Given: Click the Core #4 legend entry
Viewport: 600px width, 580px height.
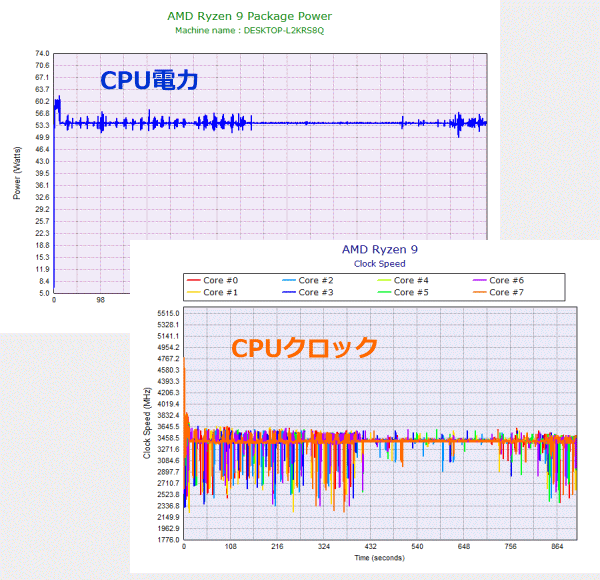Looking at the screenshot, I should 403,280.
